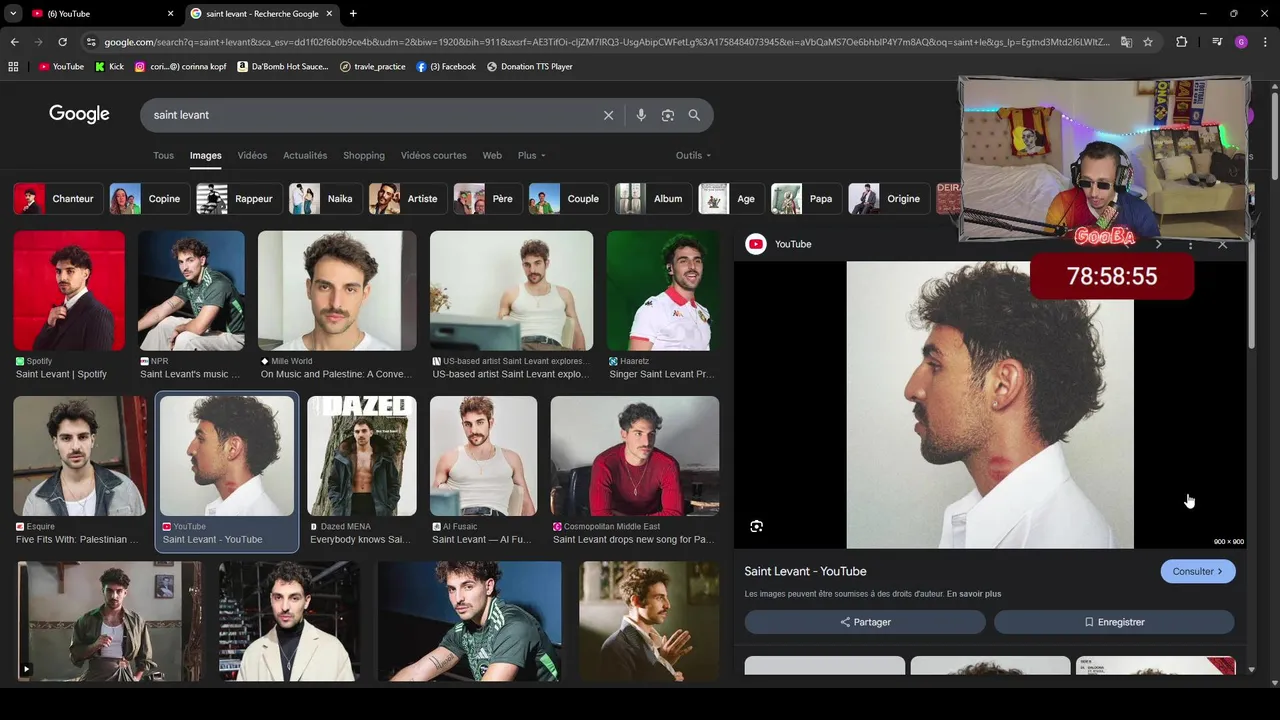The height and width of the screenshot is (720, 1280).
Task: Open the Cosmopolitan Middle East image result
Action: (635, 456)
